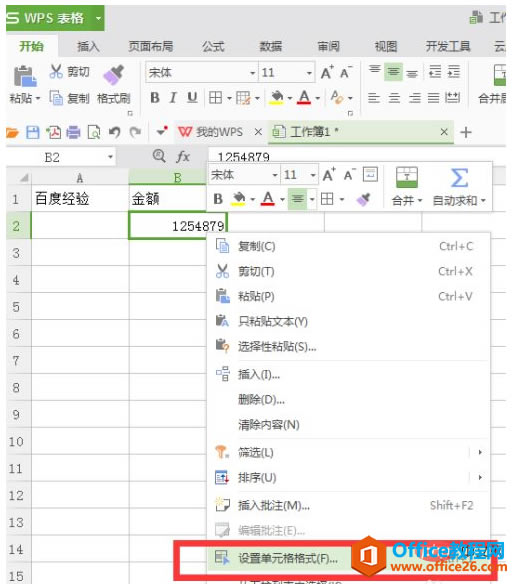Expand ribbon fill color dropdown arrow
This screenshot has height=584, width=514.
click(290, 98)
